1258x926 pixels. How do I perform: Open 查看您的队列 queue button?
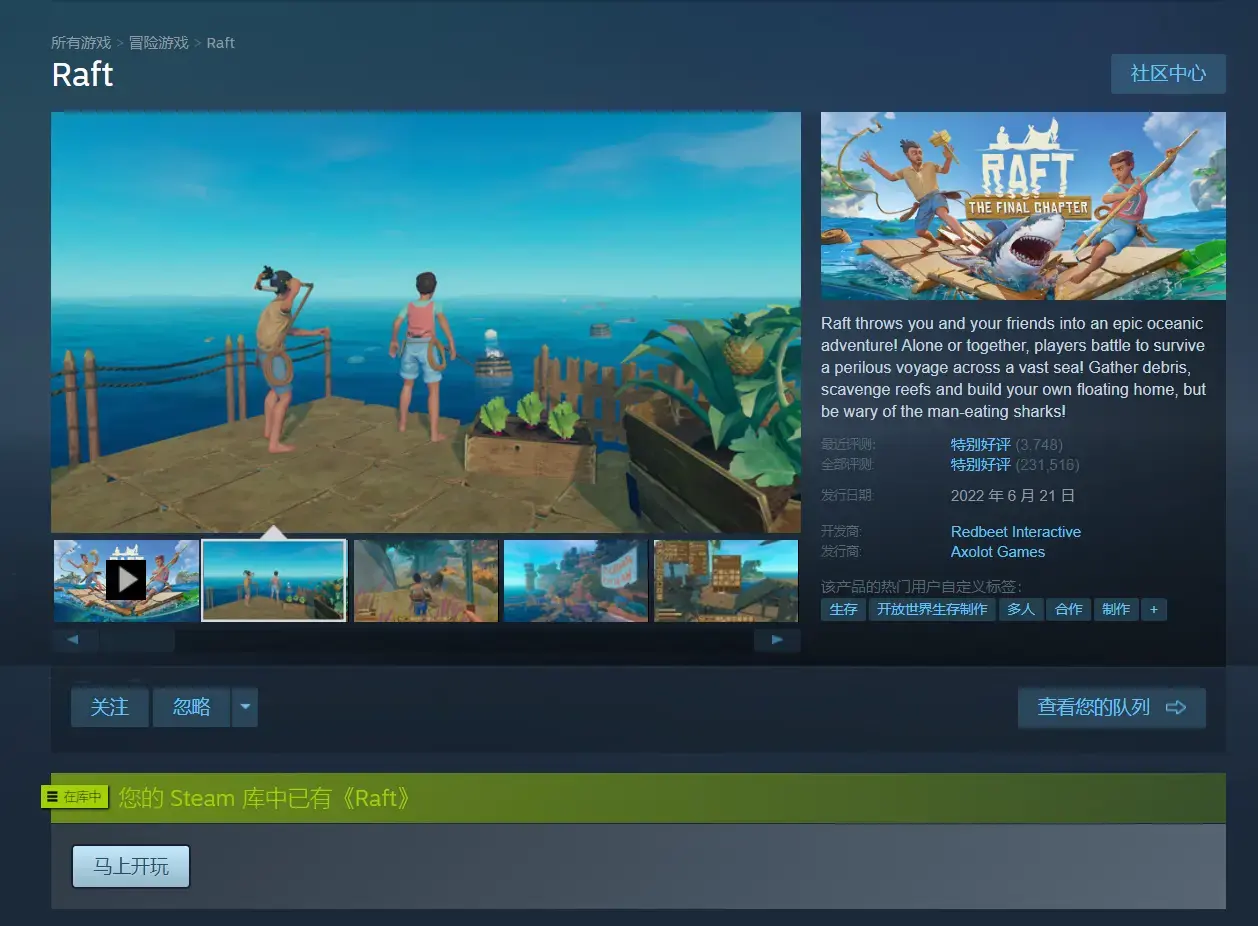pyautogui.click(x=1112, y=707)
